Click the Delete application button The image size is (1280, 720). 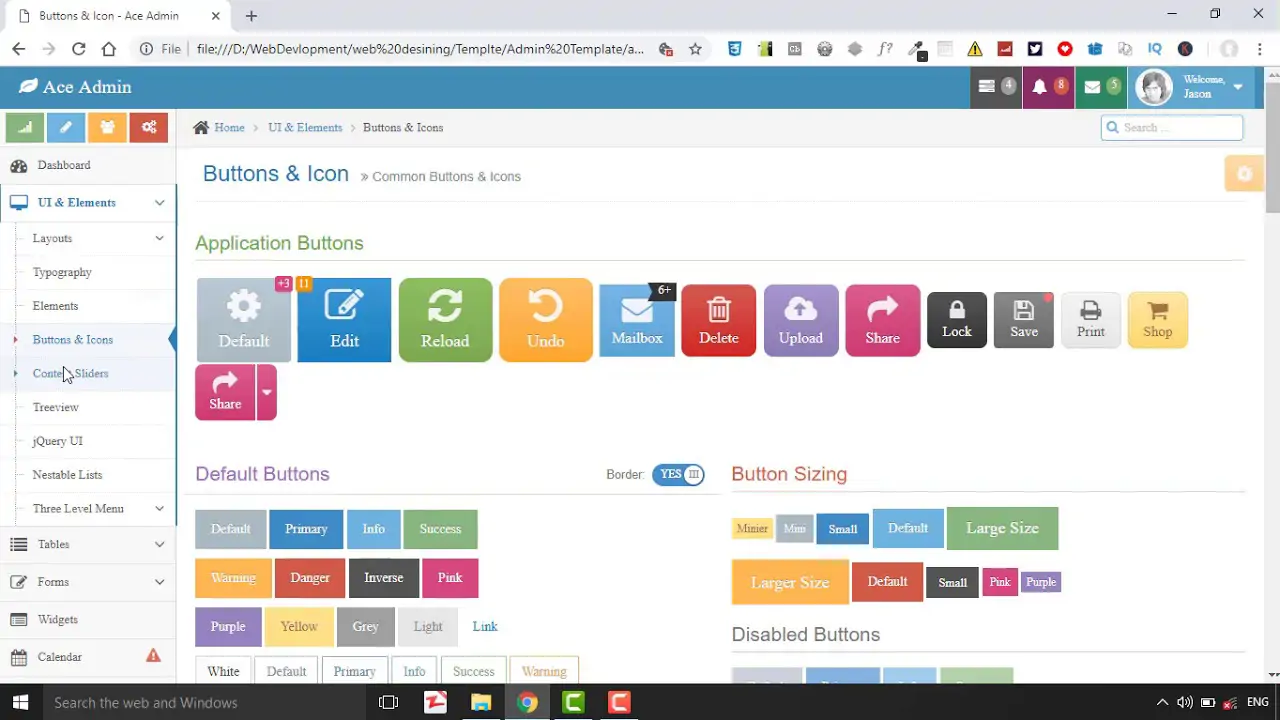point(718,319)
